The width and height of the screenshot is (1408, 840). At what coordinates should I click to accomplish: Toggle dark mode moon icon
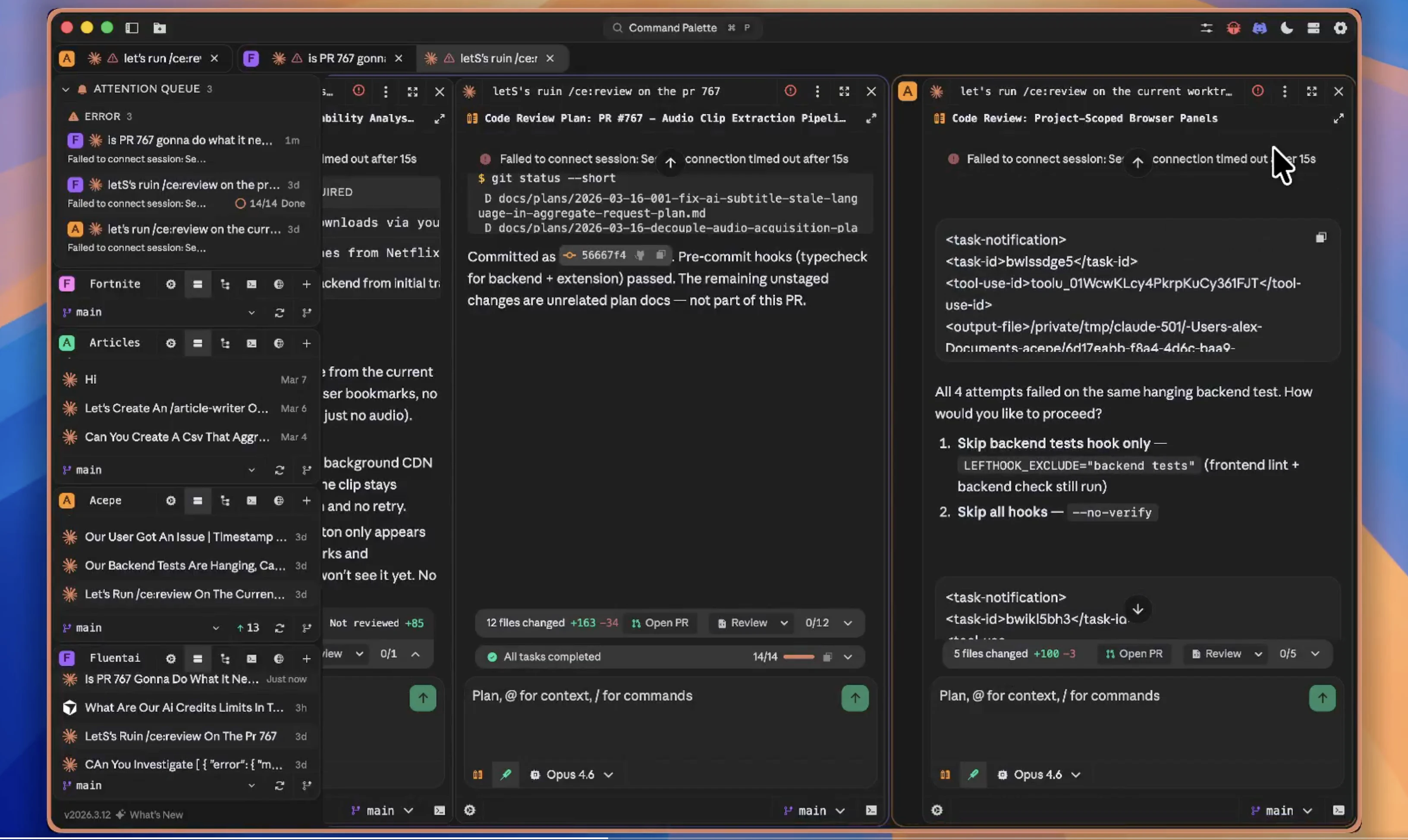pyautogui.click(x=1286, y=28)
